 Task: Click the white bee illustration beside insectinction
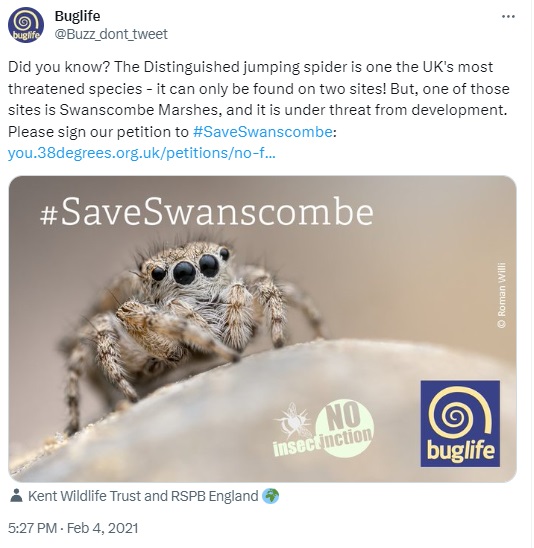click(x=293, y=421)
